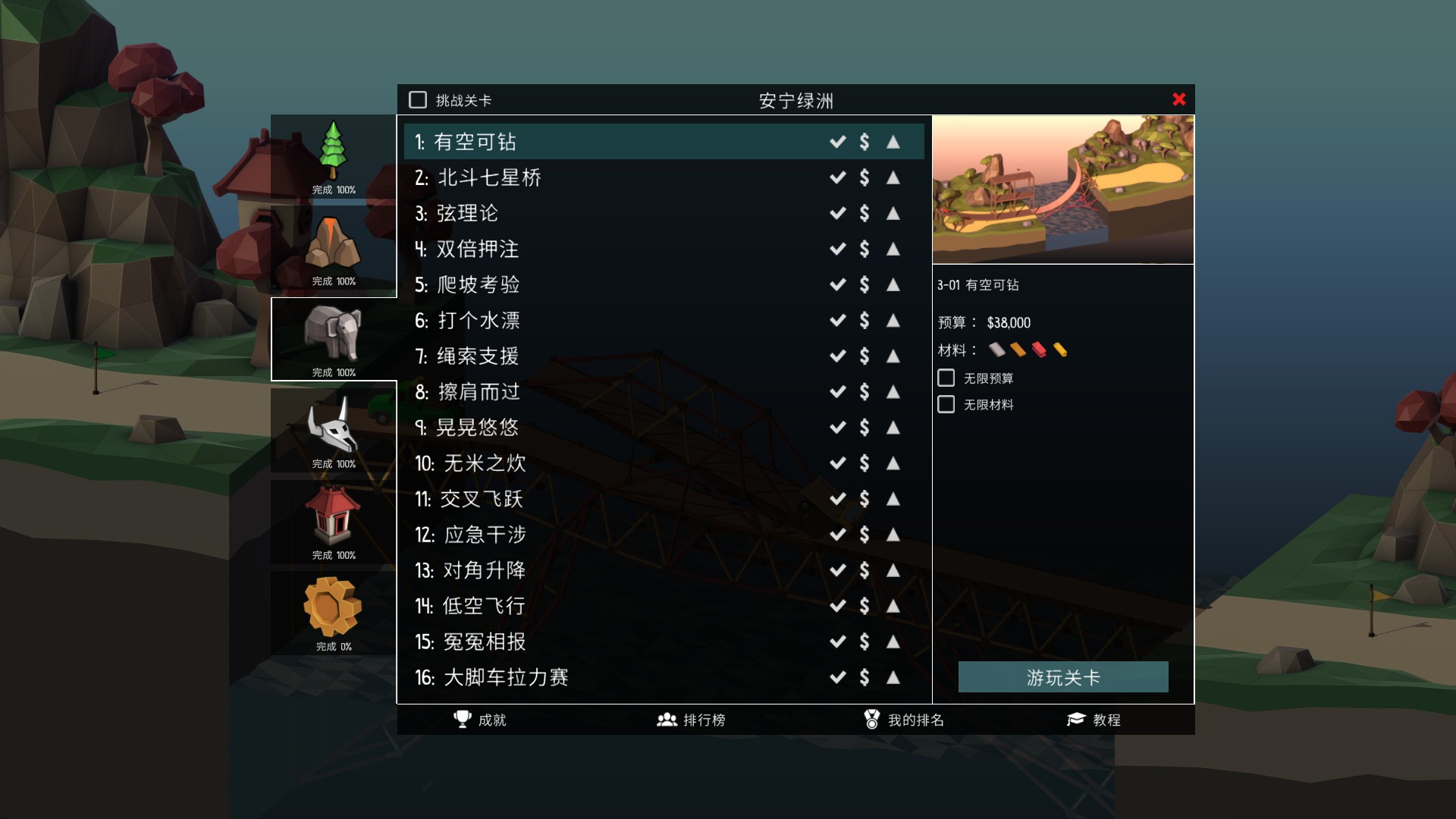Open the 我的排名 my ranking tab
Screen dimensions: 1456x819
point(904,720)
